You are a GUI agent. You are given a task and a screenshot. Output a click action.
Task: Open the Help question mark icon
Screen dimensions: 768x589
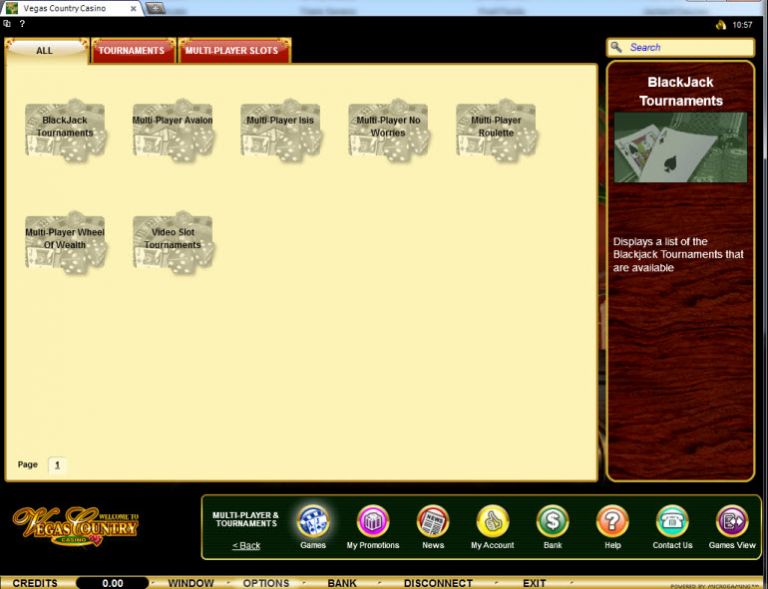(612, 521)
